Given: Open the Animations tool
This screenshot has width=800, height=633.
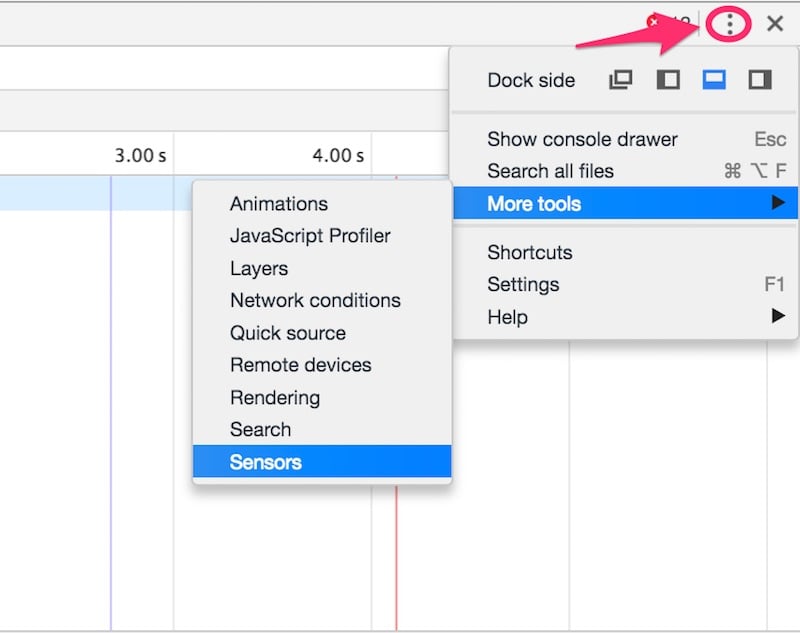Looking at the screenshot, I should (322, 204).
